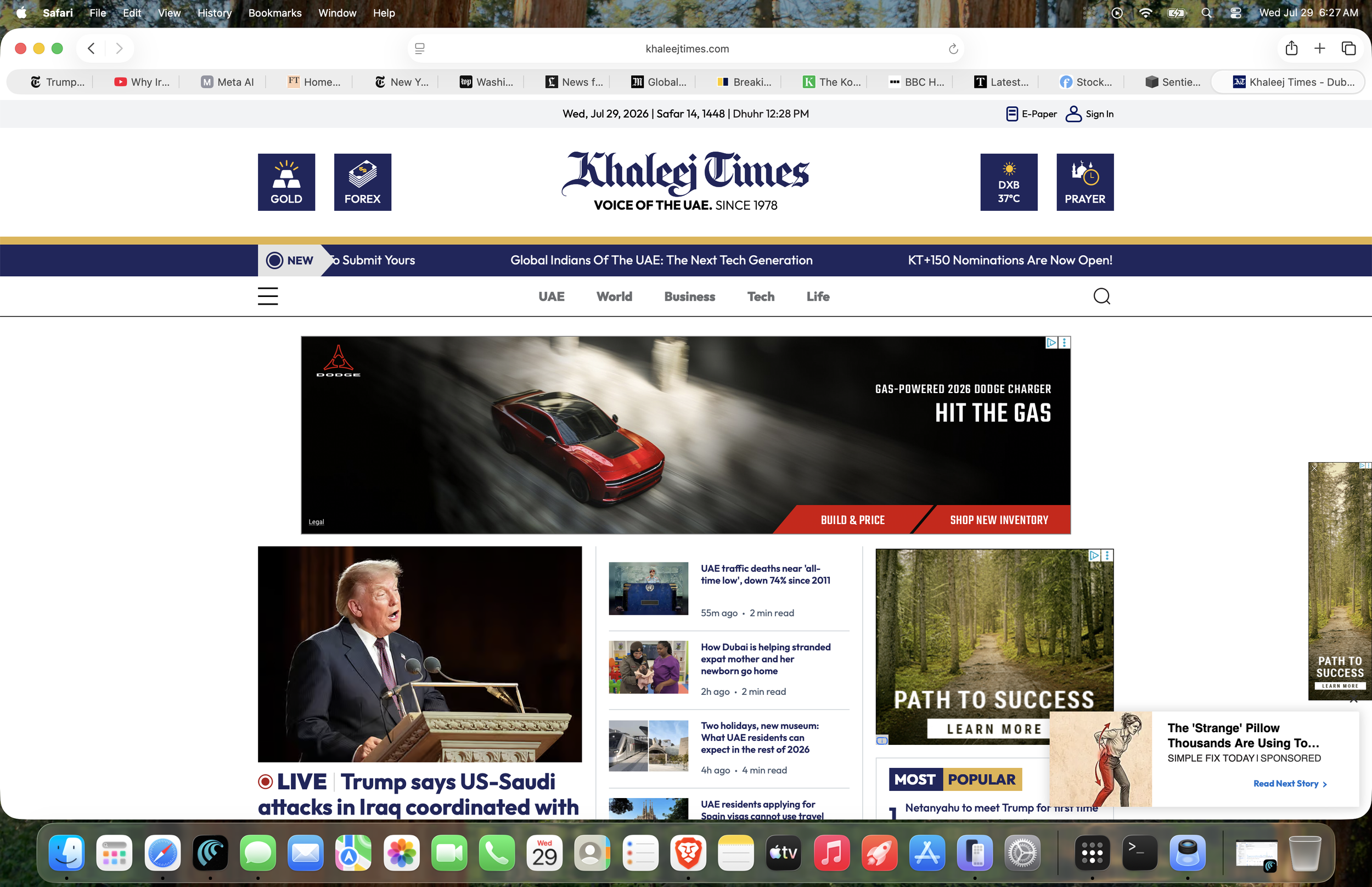Click the Trump at podium lead photo

(x=420, y=654)
